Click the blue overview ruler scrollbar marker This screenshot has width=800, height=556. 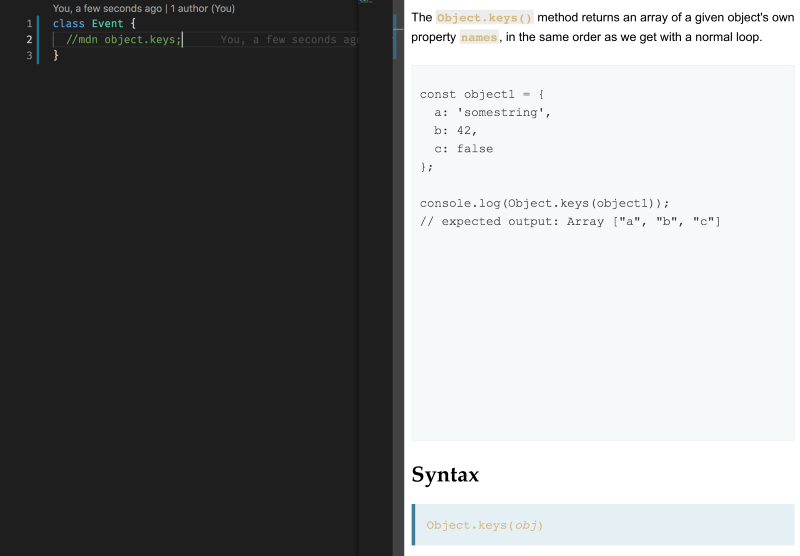click(395, 36)
